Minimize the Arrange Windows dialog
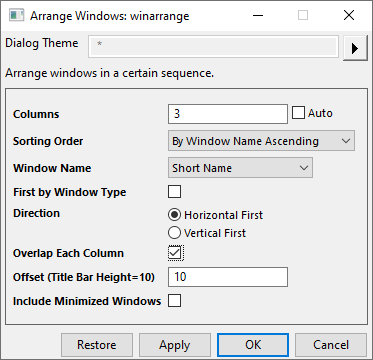This screenshot has height=360, width=373. [257, 15]
